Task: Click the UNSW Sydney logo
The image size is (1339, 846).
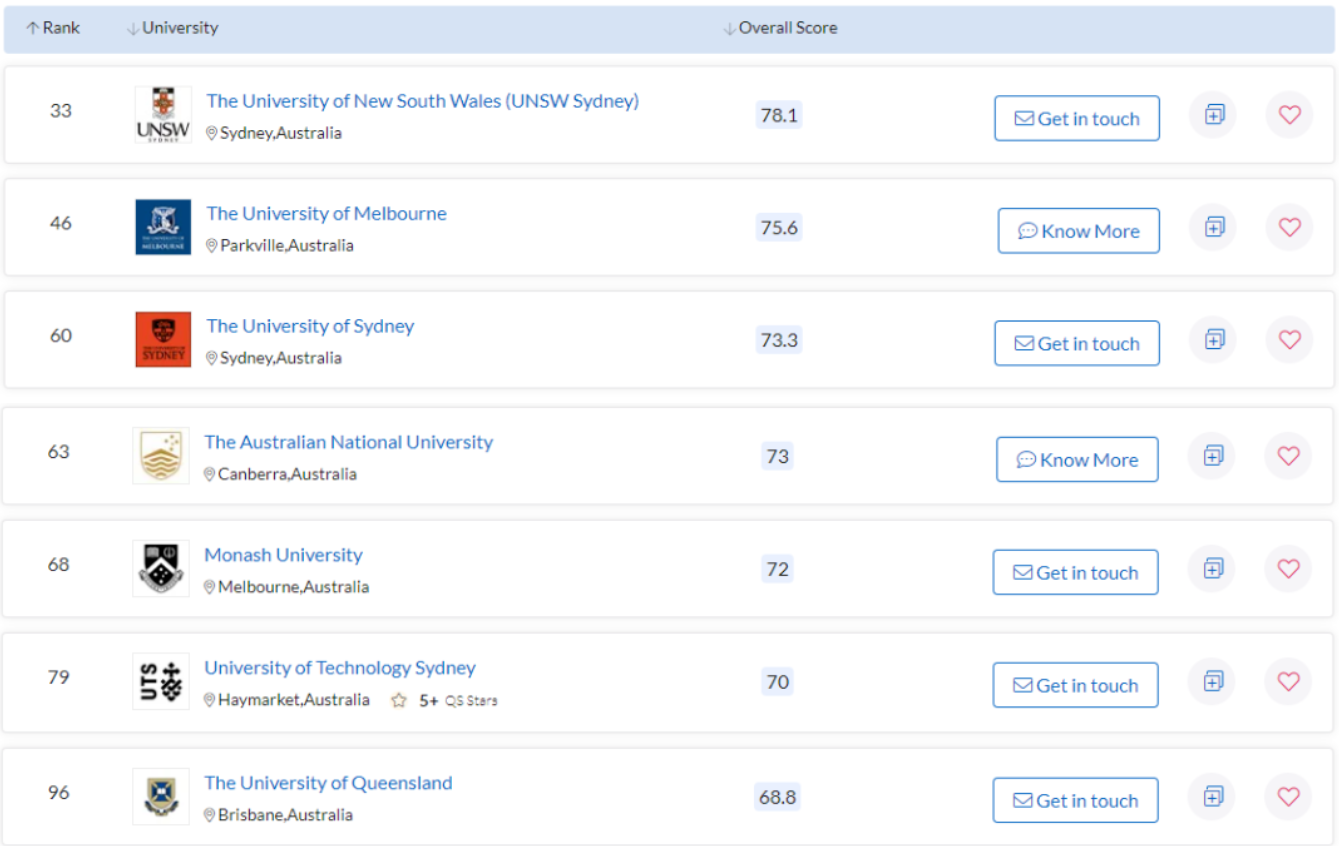Action: pos(163,115)
